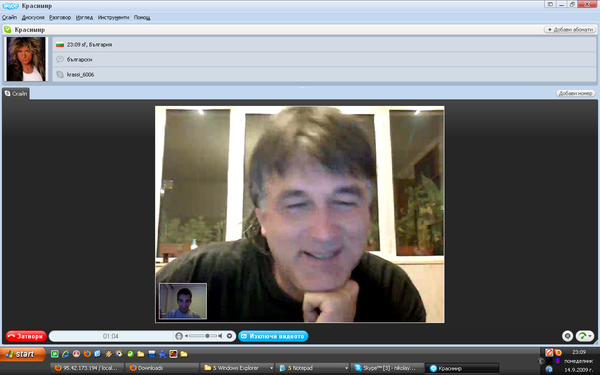Image resolution: width=600 pixels, height=375 pixels.
Task: Turn off video with Изключи видеото
Action: tap(273, 336)
